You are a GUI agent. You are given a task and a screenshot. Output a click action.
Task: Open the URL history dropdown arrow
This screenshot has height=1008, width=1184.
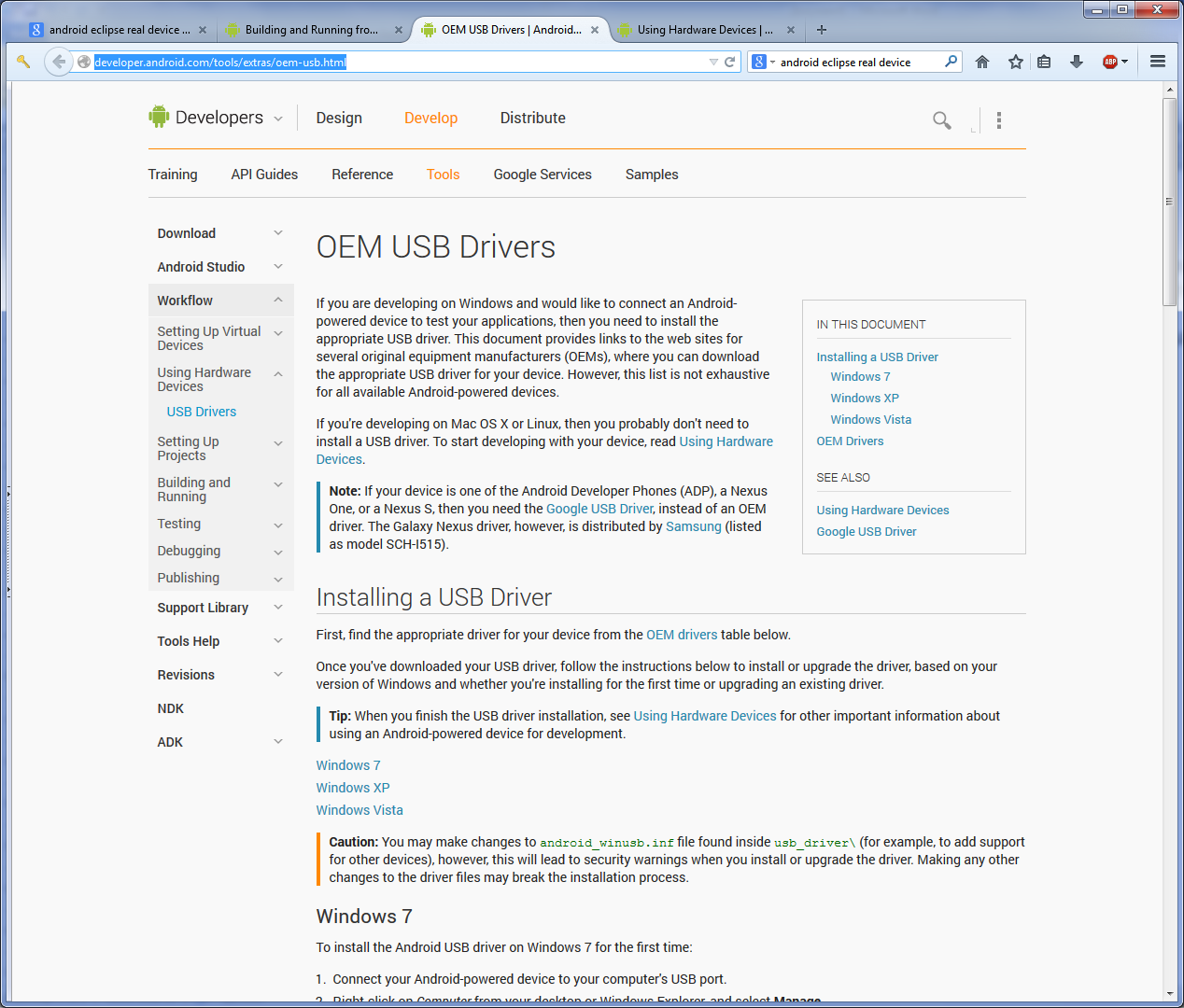[x=713, y=62]
